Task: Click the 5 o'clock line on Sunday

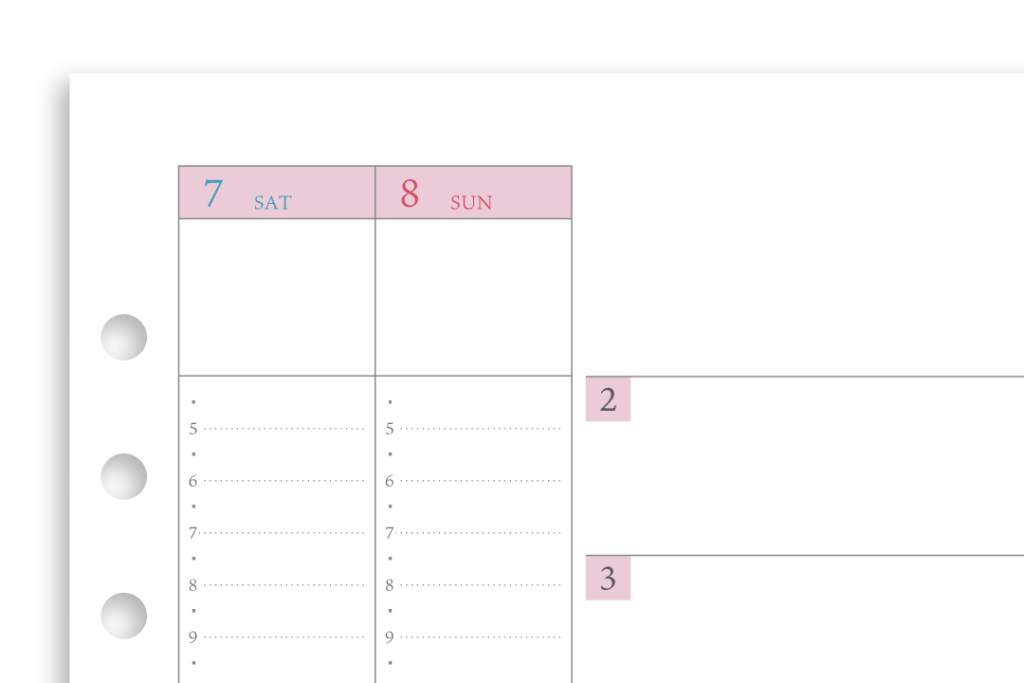Action: (x=473, y=429)
